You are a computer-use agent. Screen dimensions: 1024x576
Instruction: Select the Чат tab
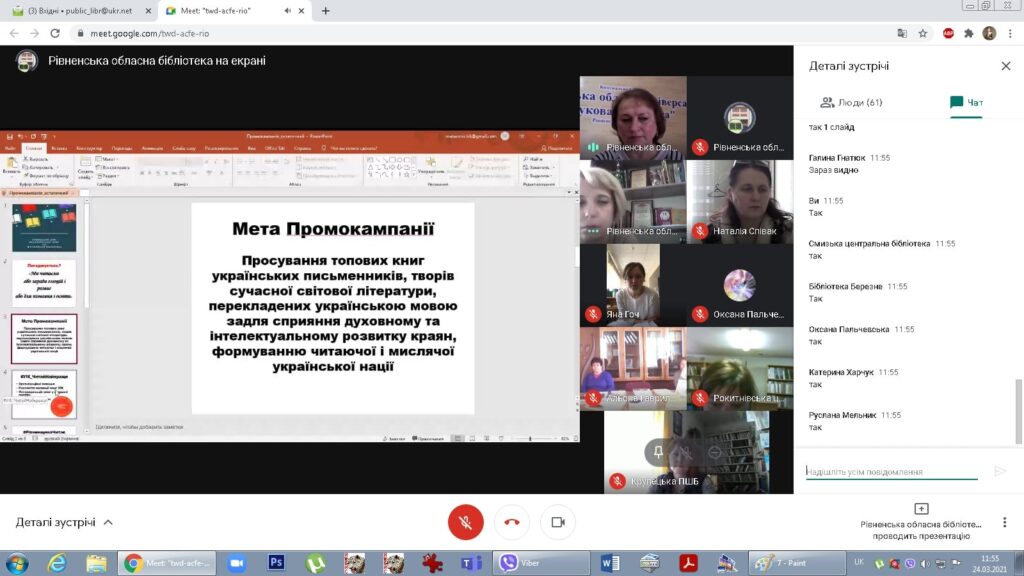pos(966,102)
